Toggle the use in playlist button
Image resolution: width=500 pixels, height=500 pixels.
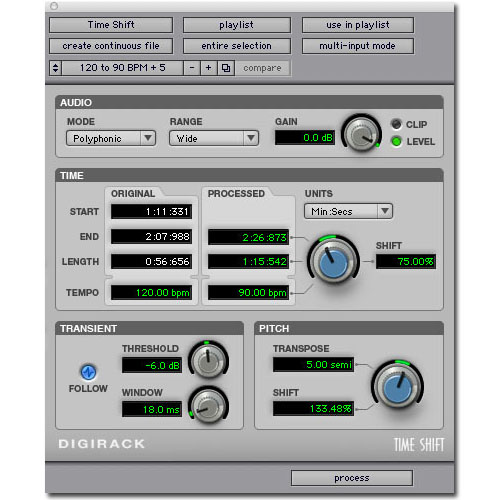[358, 25]
